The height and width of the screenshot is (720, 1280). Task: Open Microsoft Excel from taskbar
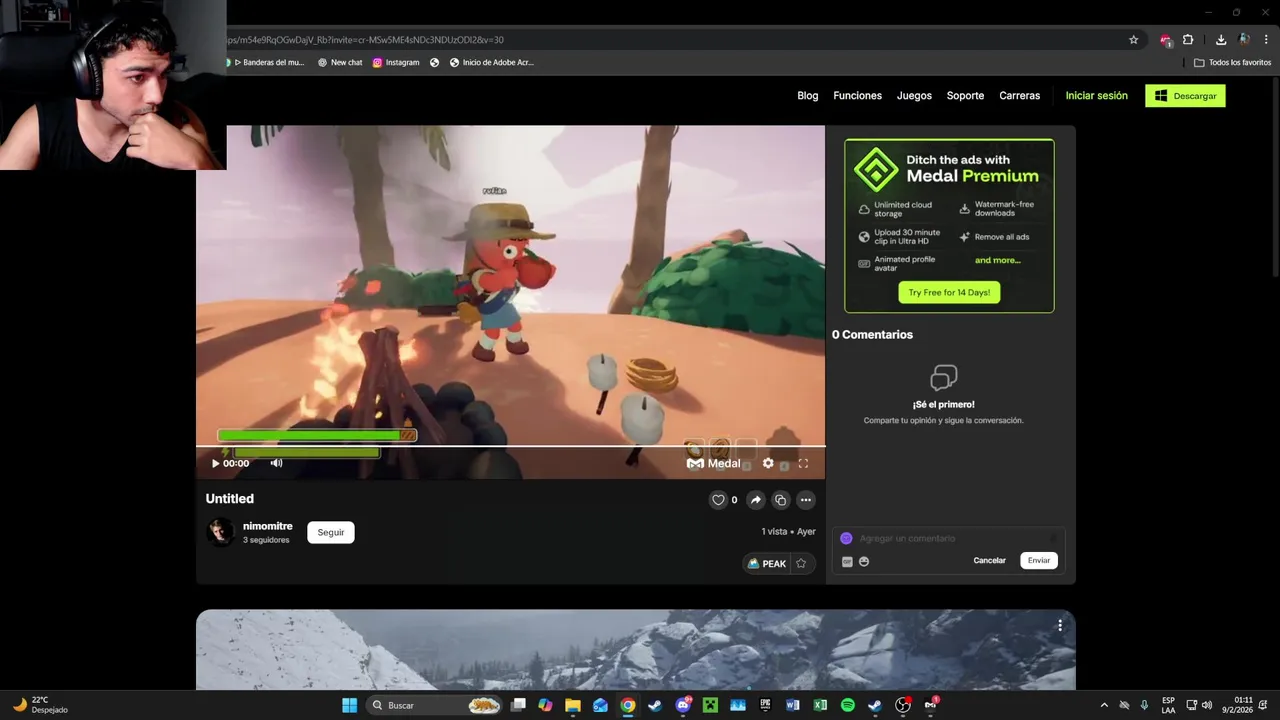pos(820,705)
